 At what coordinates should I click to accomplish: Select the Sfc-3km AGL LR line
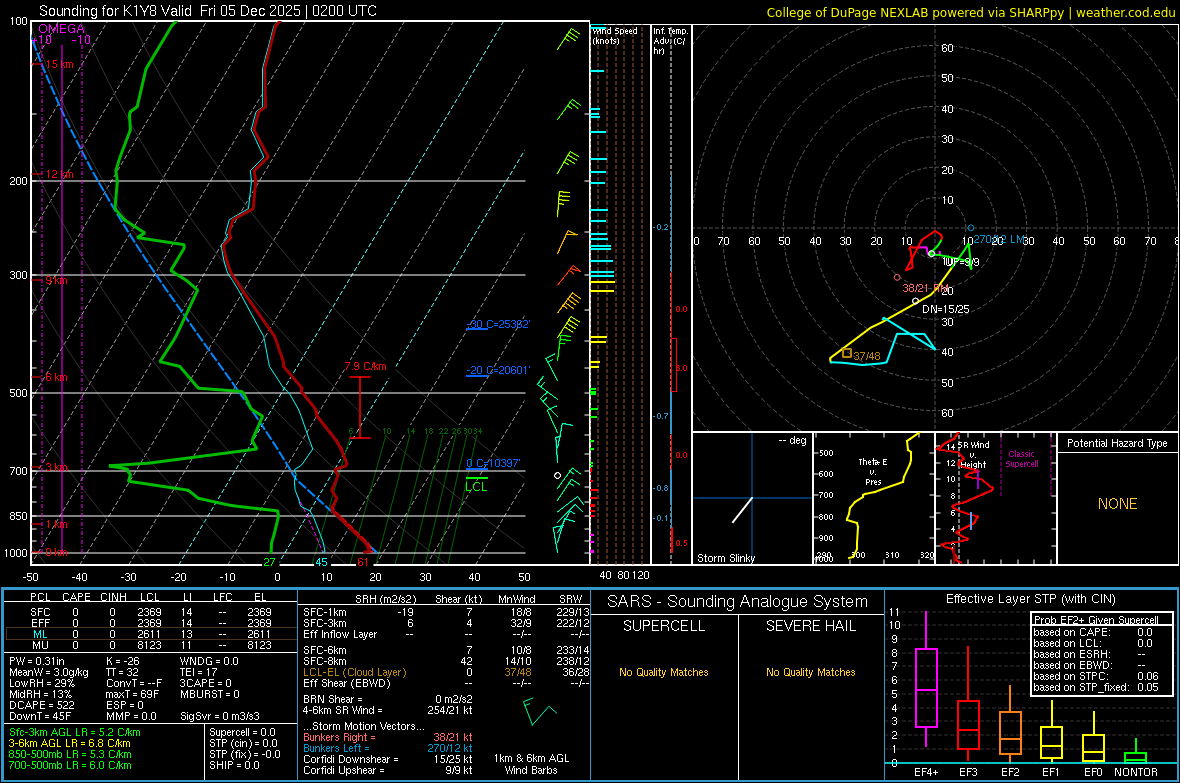(x=75, y=732)
